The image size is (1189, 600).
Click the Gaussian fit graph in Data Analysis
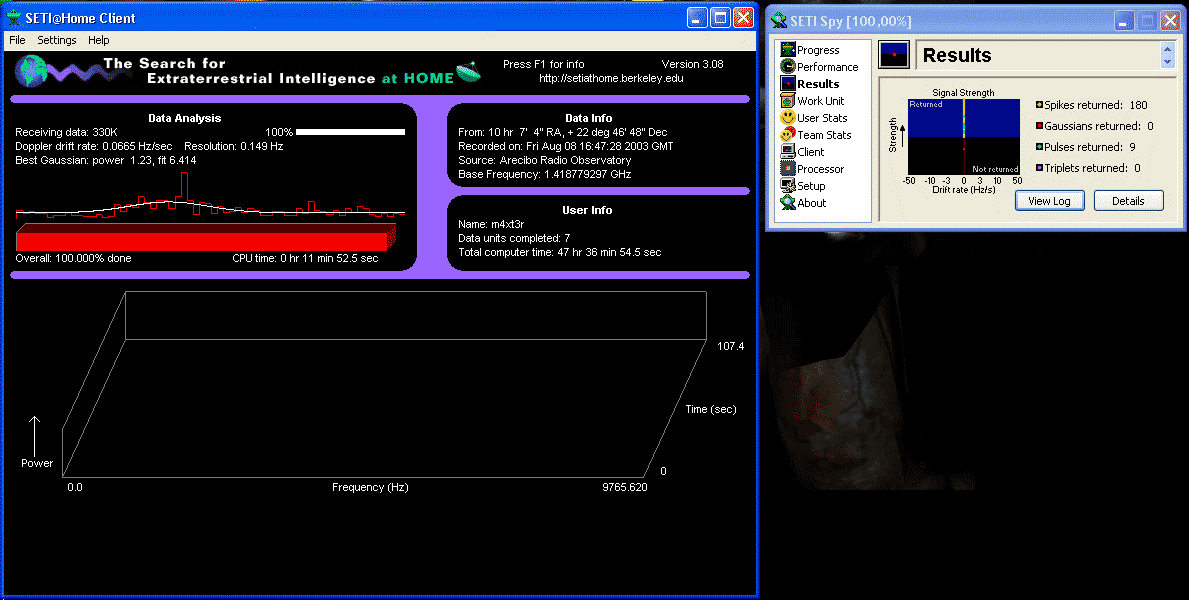pos(210,196)
